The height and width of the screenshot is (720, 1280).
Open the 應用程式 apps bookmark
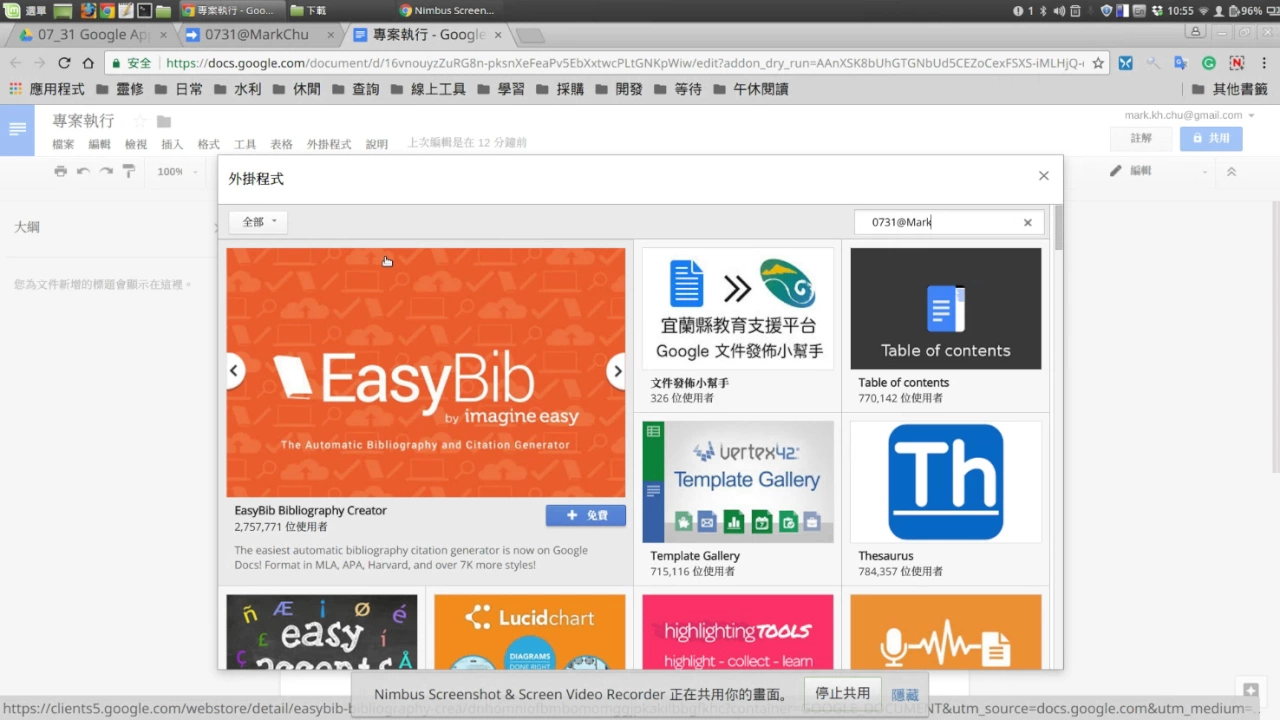47,89
